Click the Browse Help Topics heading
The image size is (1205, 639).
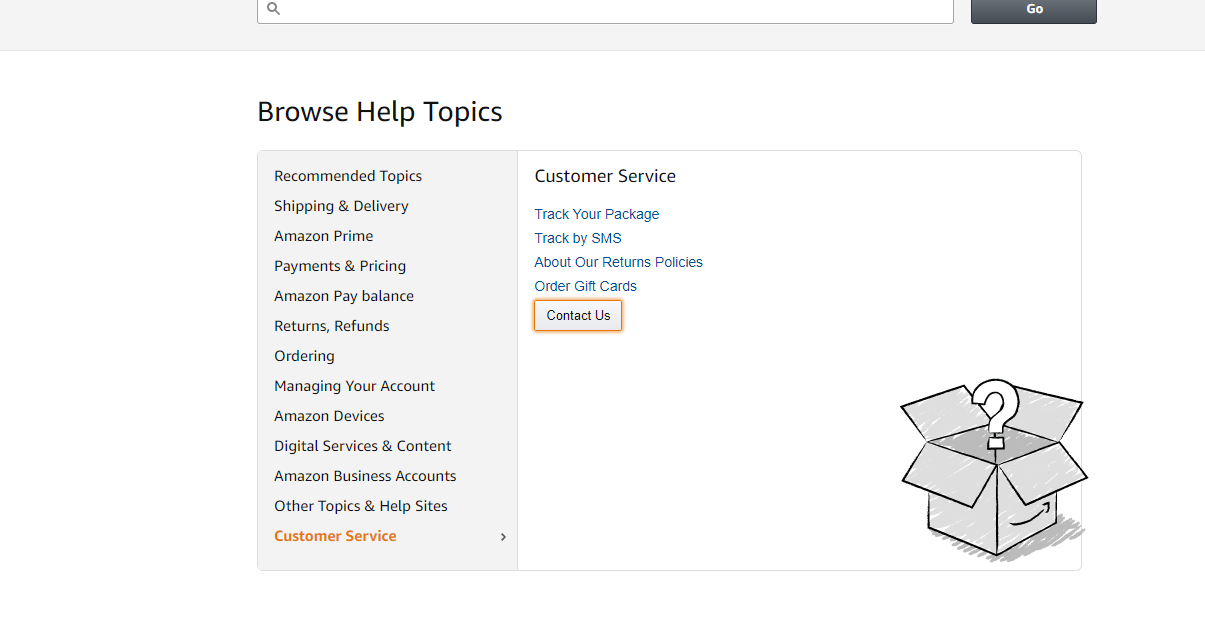[x=380, y=111]
